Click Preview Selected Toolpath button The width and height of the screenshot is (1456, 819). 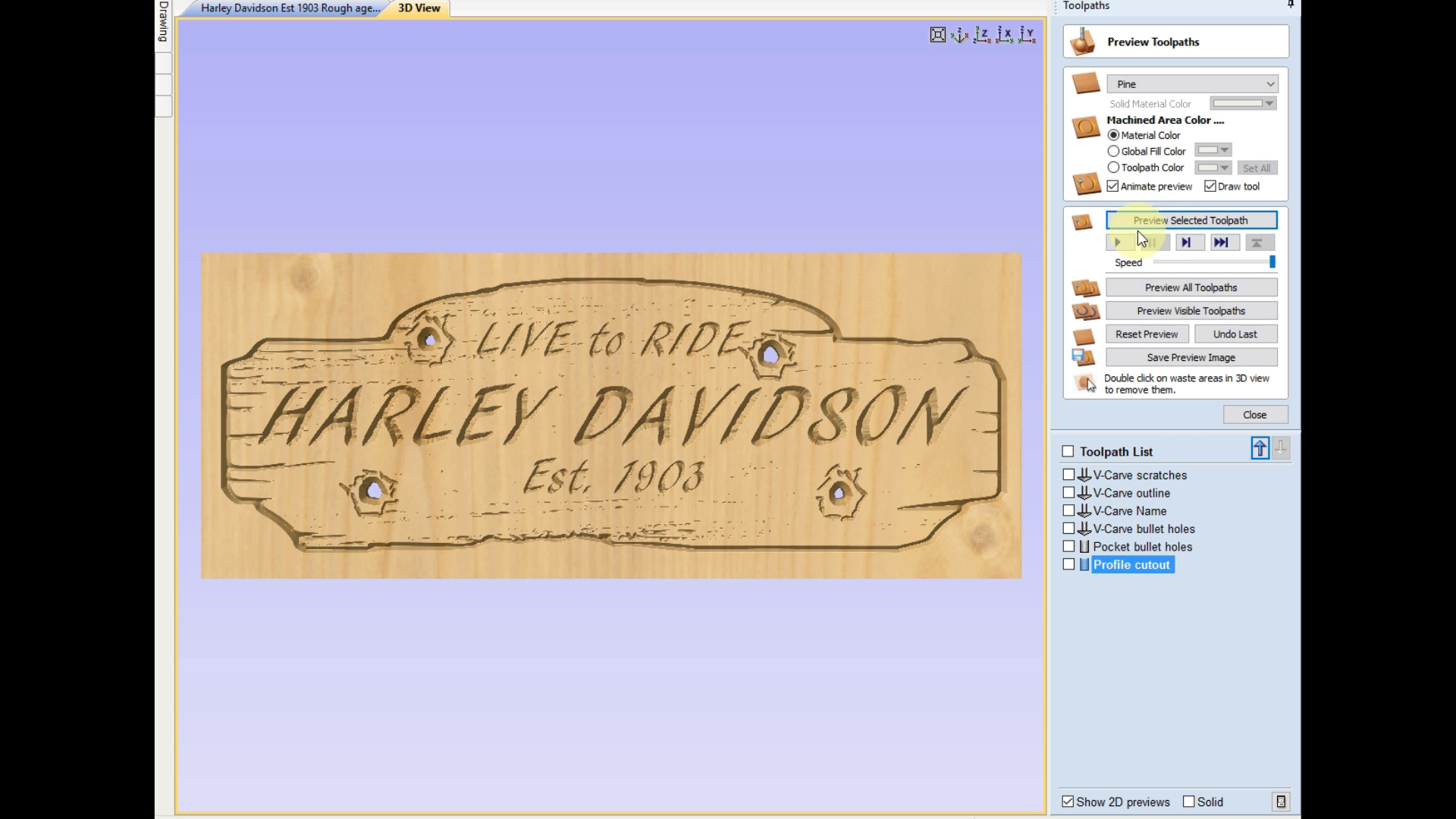(x=1191, y=220)
